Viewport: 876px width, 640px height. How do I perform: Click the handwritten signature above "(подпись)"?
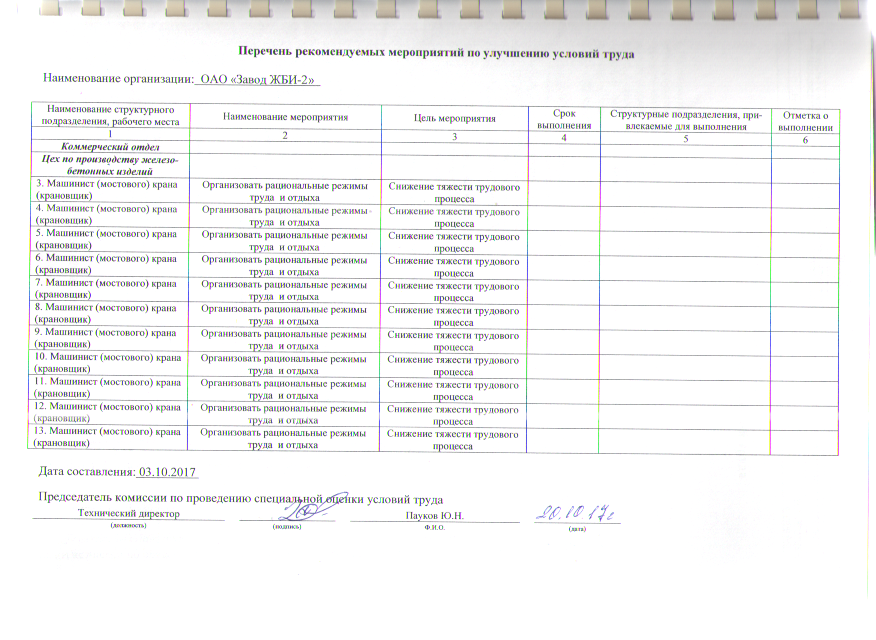pyautogui.click(x=304, y=508)
